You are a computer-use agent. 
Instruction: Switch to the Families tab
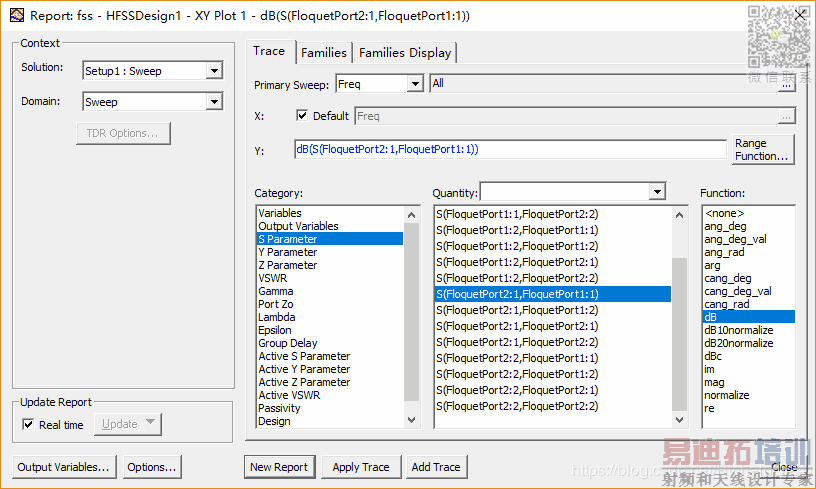click(x=324, y=53)
